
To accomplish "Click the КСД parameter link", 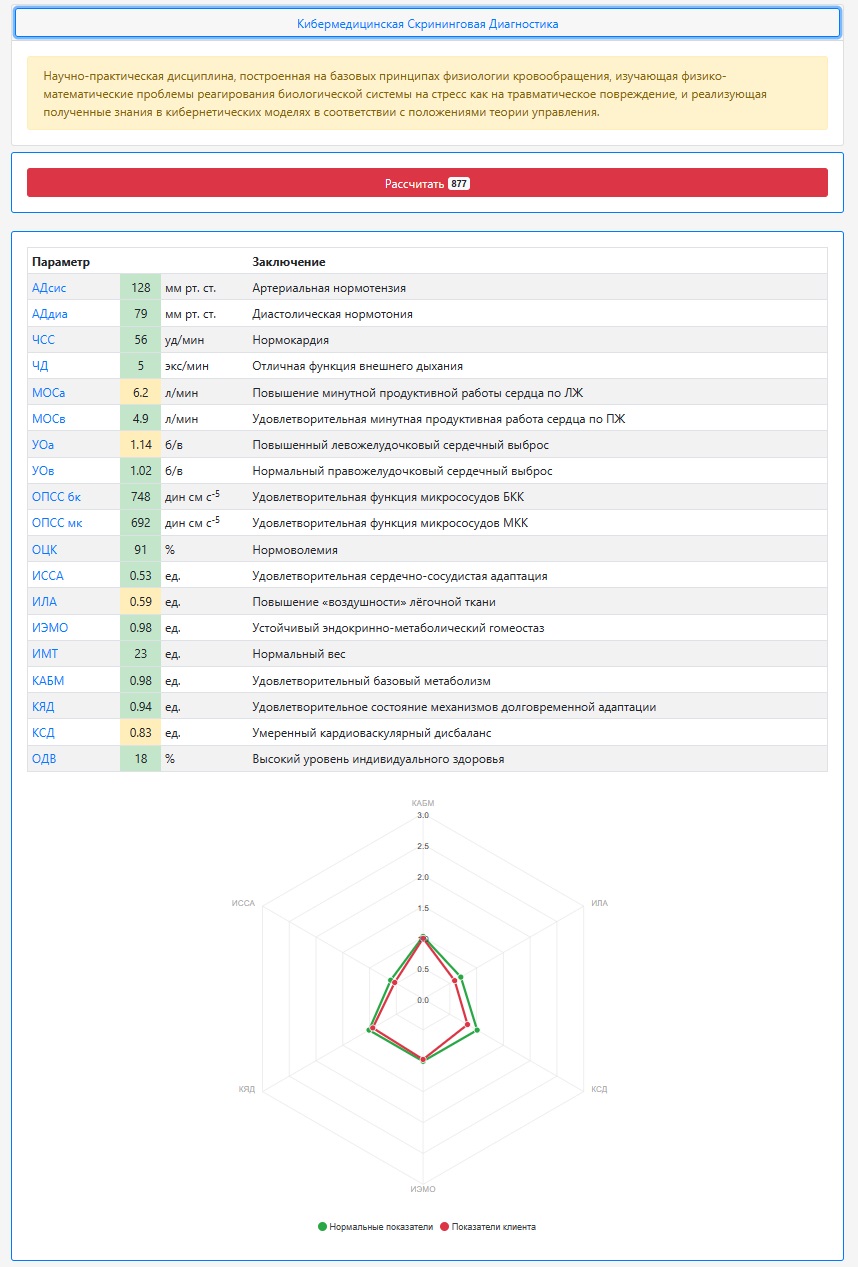I will pyautogui.click(x=44, y=733).
